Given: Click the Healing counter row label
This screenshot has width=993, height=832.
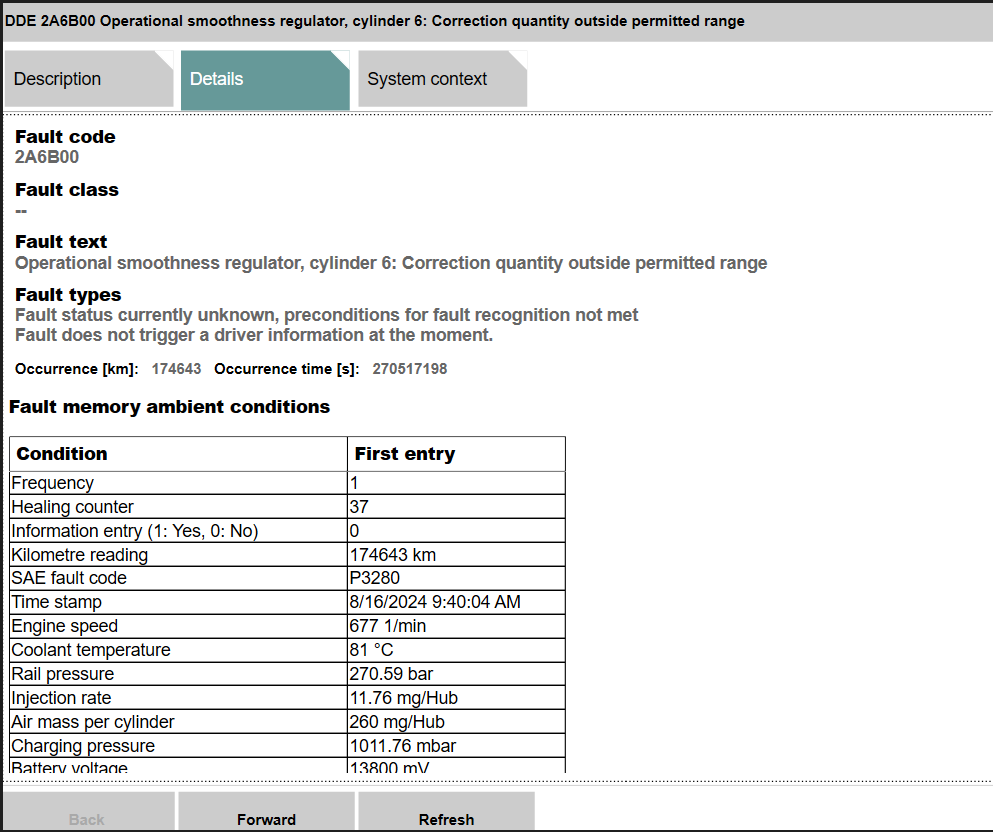Looking at the screenshot, I should coord(72,507).
